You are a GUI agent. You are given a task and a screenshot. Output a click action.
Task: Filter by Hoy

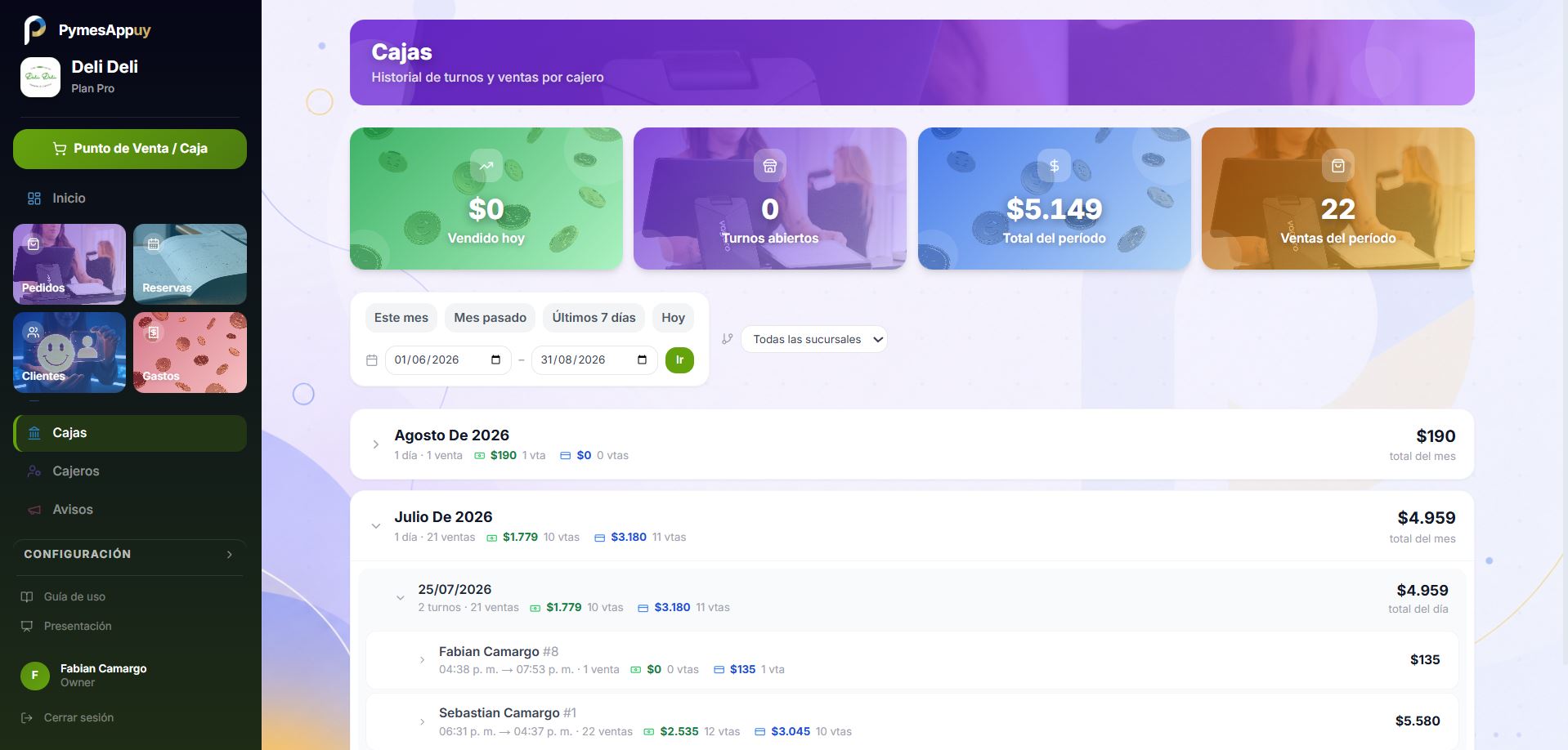click(673, 318)
